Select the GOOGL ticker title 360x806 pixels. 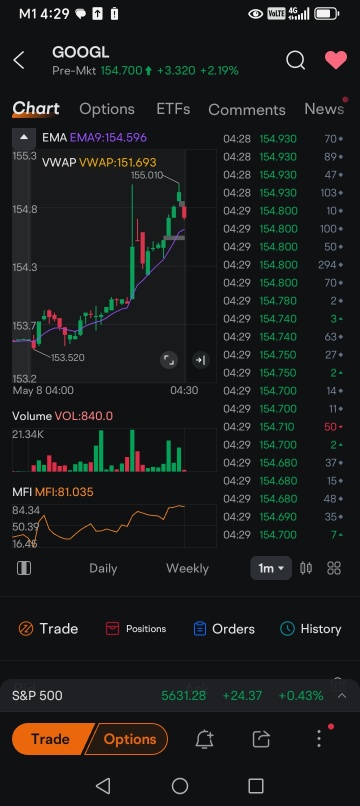[x=81, y=52]
